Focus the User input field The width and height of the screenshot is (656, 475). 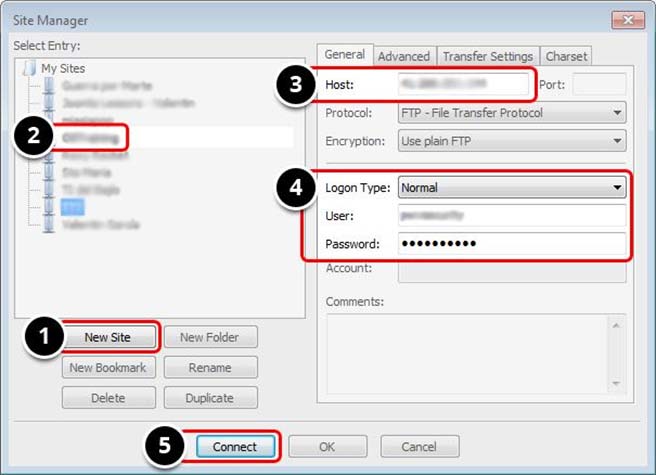coord(512,216)
